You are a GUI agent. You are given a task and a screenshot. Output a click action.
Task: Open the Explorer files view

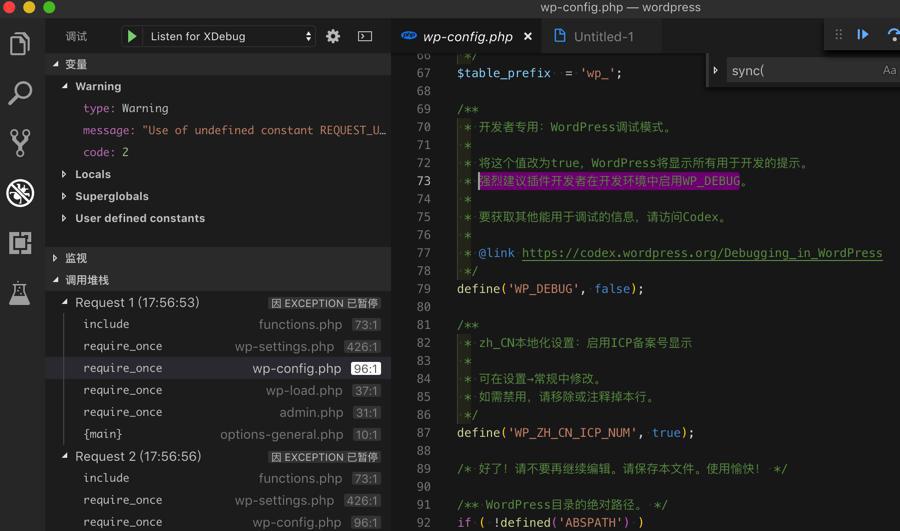click(x=20, y=44)
